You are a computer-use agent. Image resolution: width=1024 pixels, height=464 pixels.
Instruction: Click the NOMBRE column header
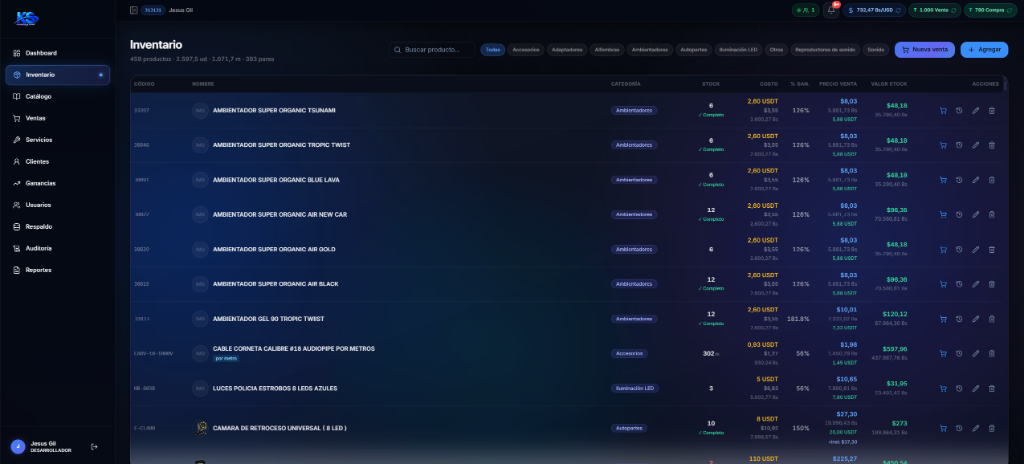pyautogui.click(x=203, y=84)
